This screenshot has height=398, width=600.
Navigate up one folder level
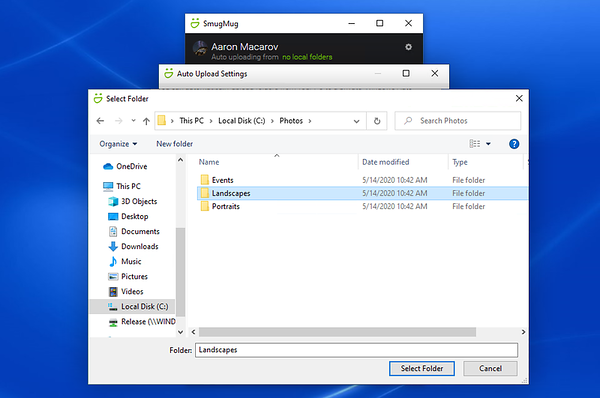pos(146,121)
